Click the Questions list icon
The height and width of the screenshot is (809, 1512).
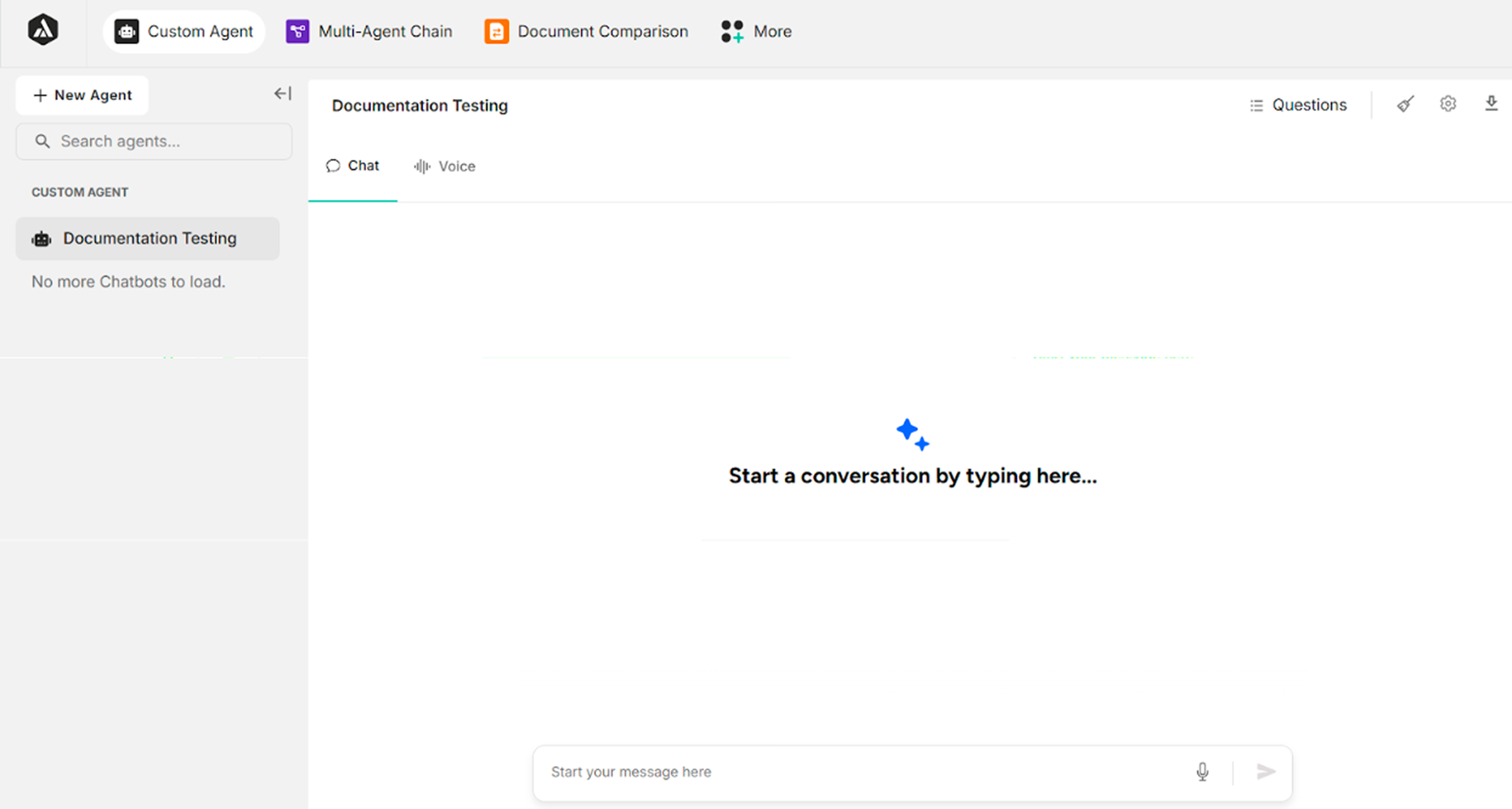(x=1256, y=104)
